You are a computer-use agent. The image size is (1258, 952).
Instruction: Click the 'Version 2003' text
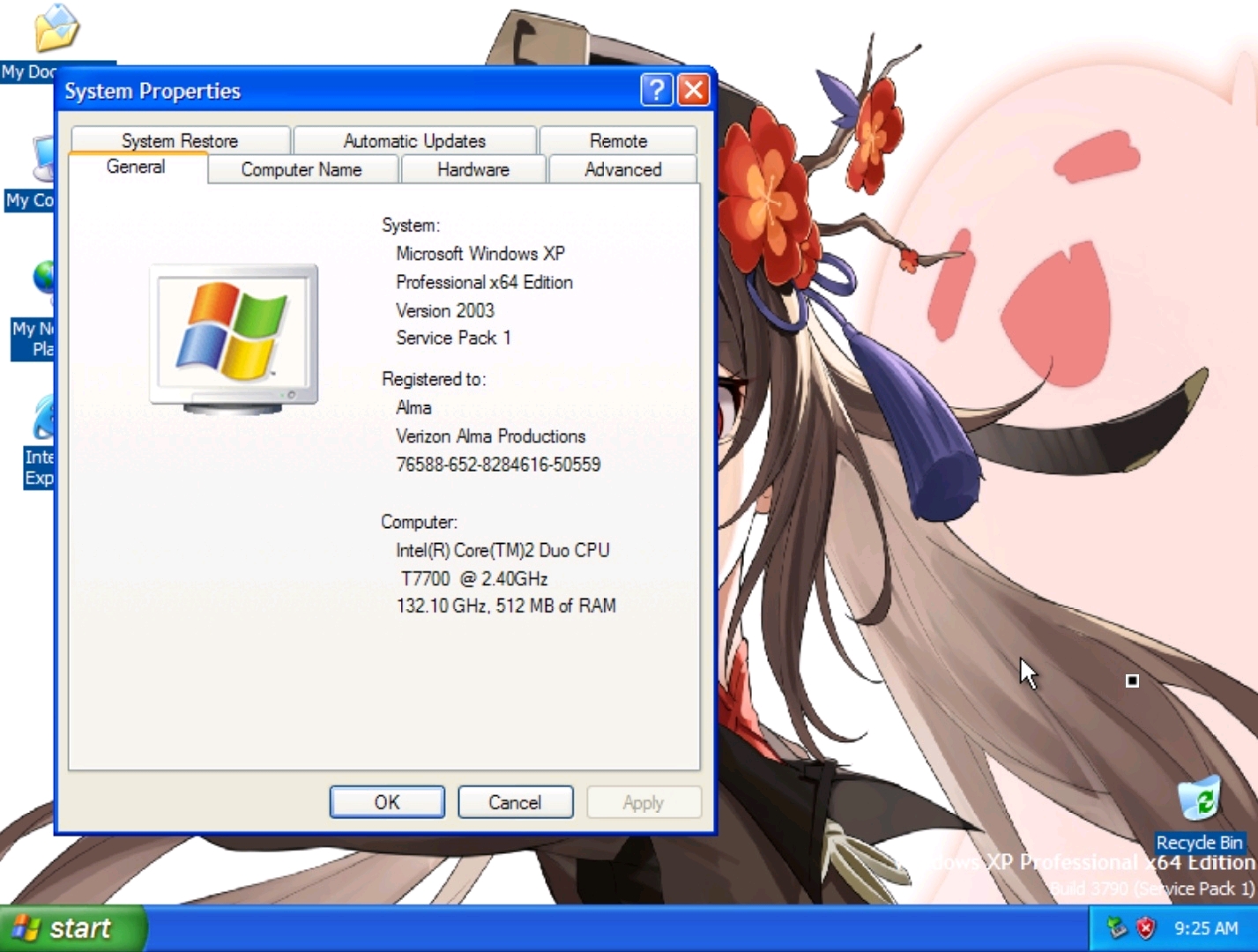click(445, 310)
